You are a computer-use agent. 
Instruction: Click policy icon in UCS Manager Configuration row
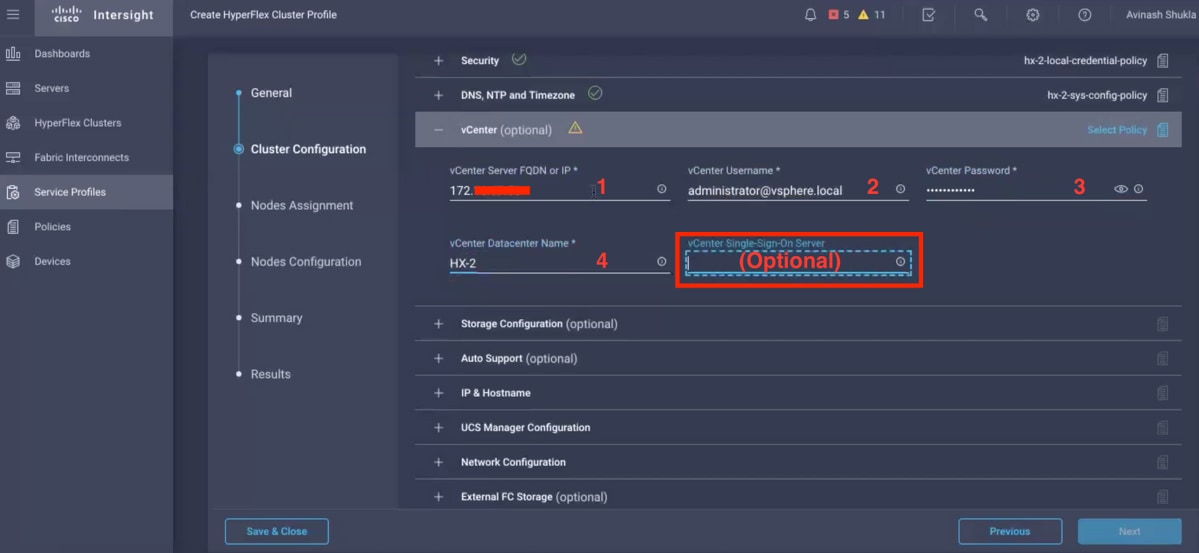click(1162, 428)
